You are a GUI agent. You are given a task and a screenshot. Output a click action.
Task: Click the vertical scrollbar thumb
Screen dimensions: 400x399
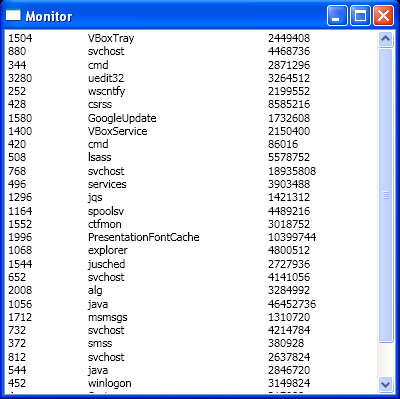click(x=386, y=195)
